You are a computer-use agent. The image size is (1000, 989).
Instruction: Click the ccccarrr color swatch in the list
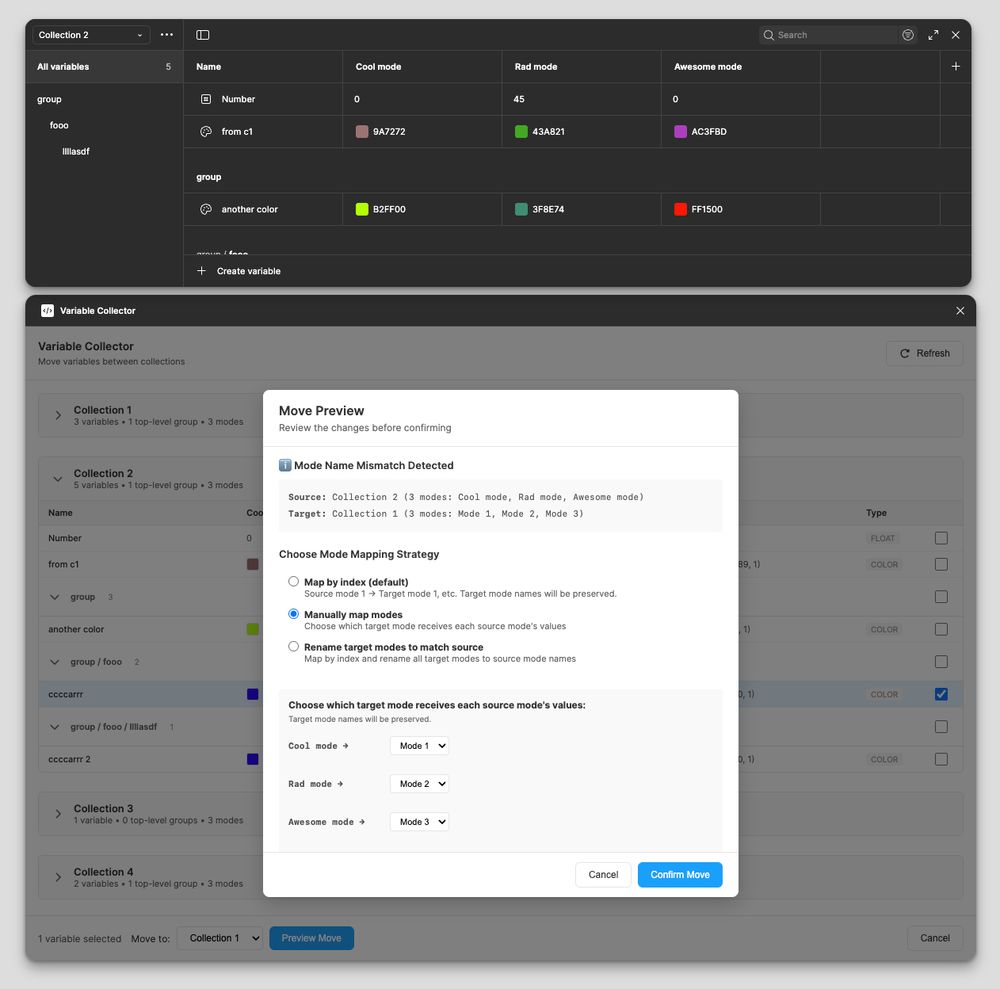click(x=253, y=694)
